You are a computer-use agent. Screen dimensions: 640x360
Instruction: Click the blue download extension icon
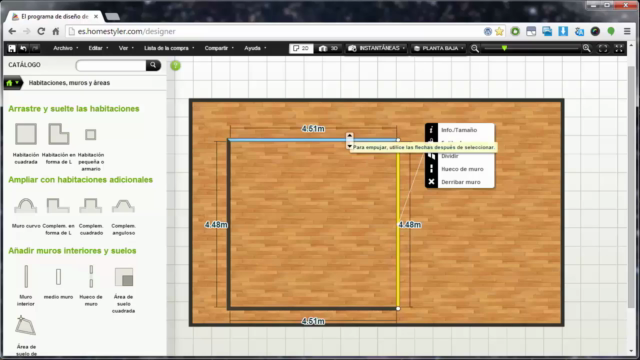(x=563, y=31)
